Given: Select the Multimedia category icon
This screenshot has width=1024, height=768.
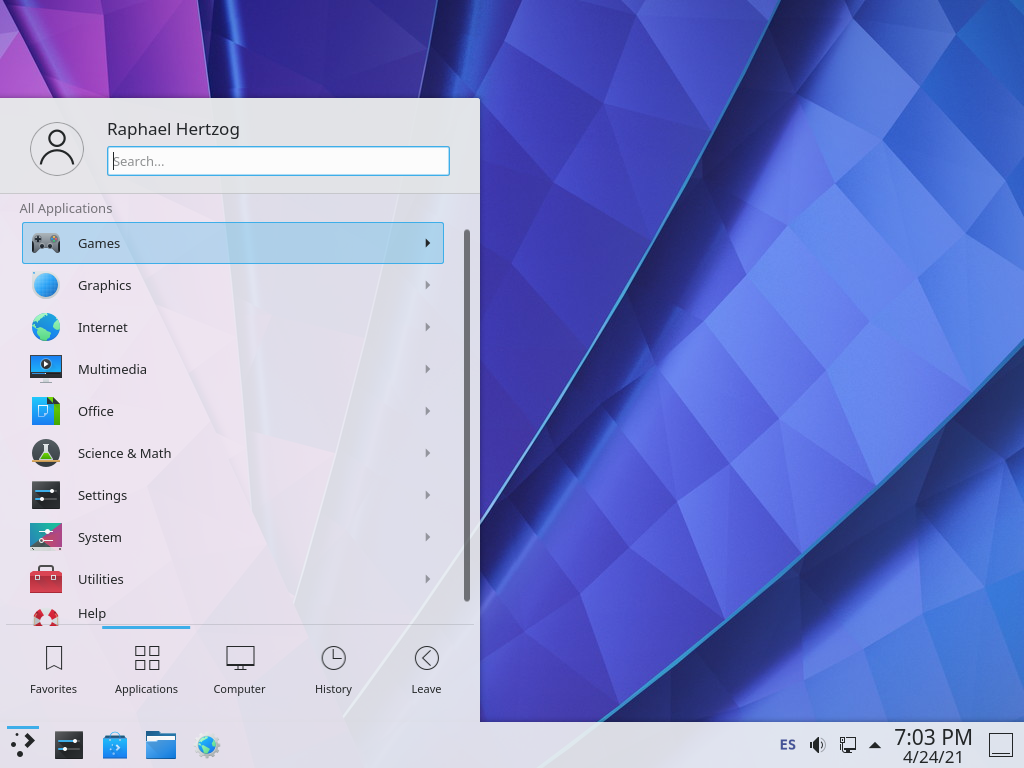Looking at the screenshot, I should click(x=45, y=369).
